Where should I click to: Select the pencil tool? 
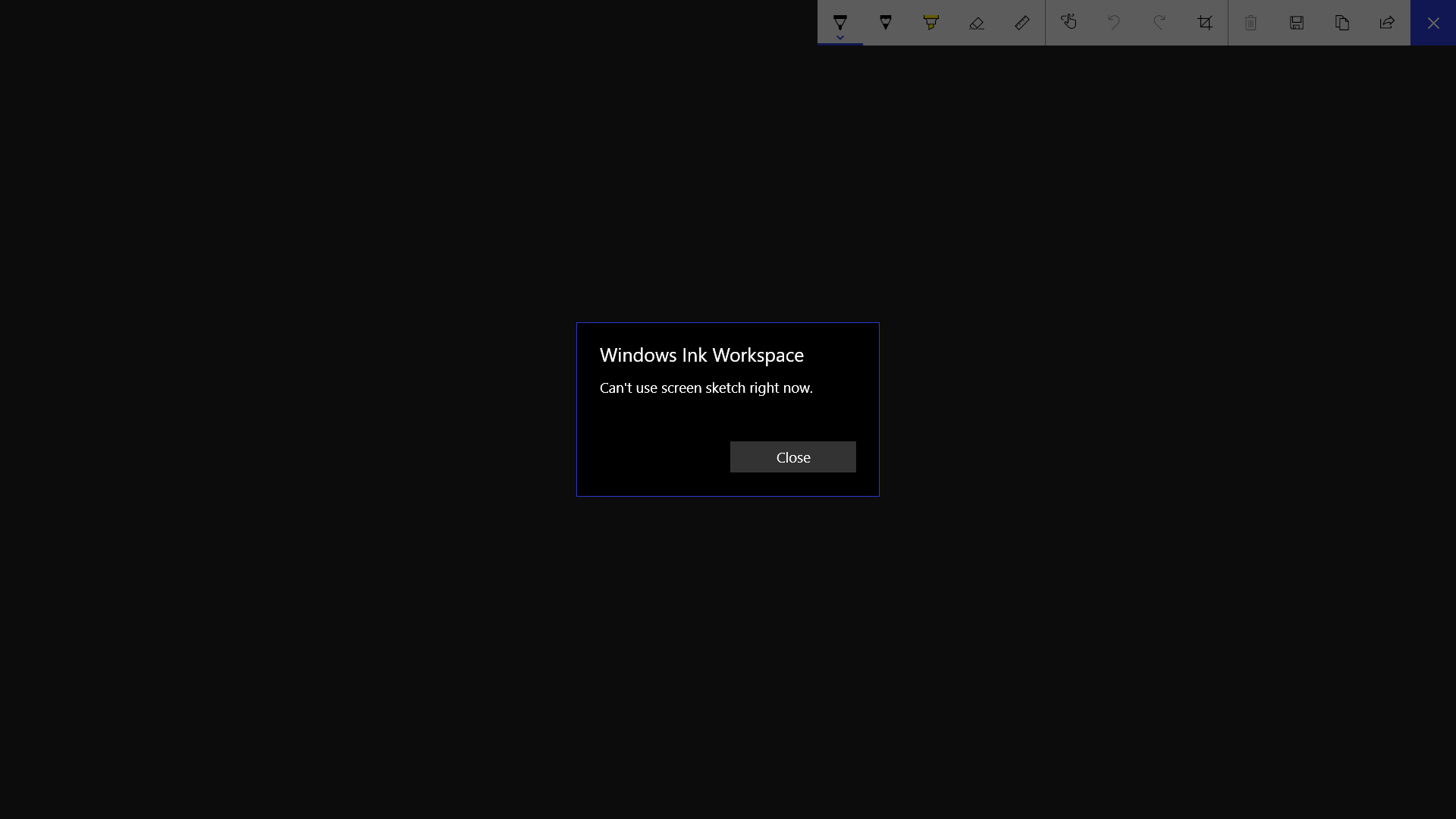(x=886, y=23)
